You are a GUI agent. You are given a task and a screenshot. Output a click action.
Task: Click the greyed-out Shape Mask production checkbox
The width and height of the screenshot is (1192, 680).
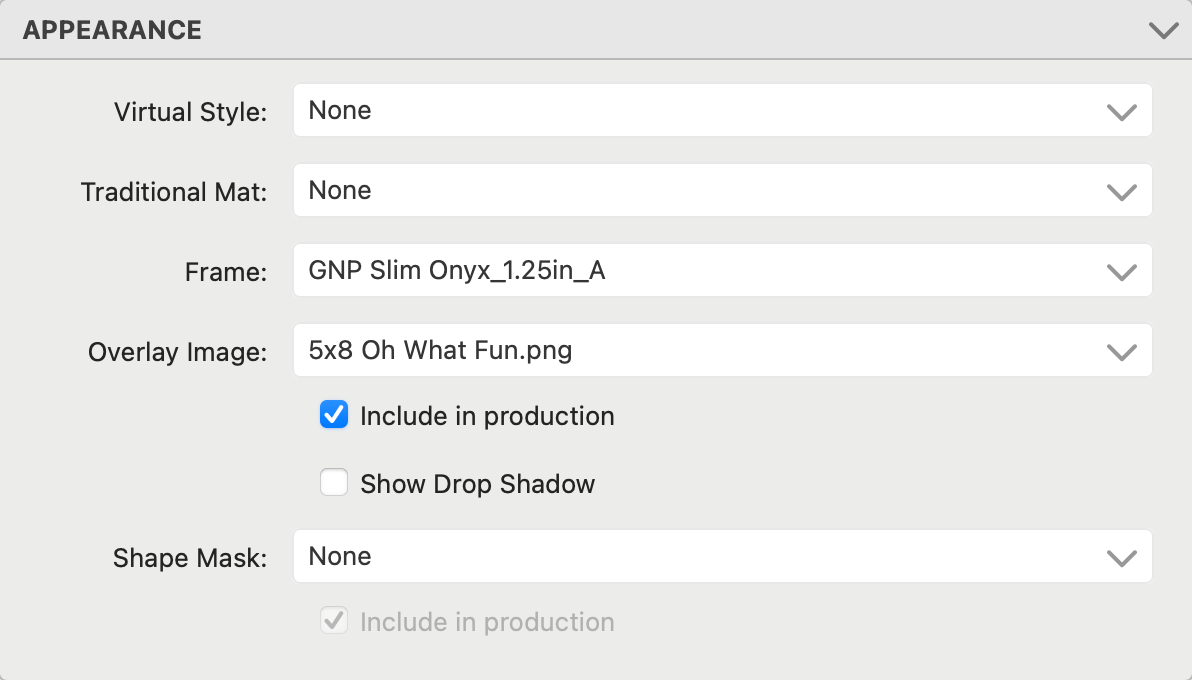[334, 622]
